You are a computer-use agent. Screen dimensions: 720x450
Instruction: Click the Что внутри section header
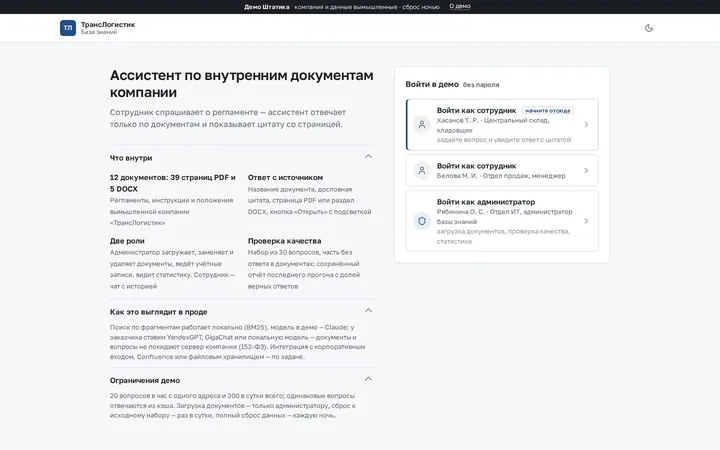coord(131,158)
